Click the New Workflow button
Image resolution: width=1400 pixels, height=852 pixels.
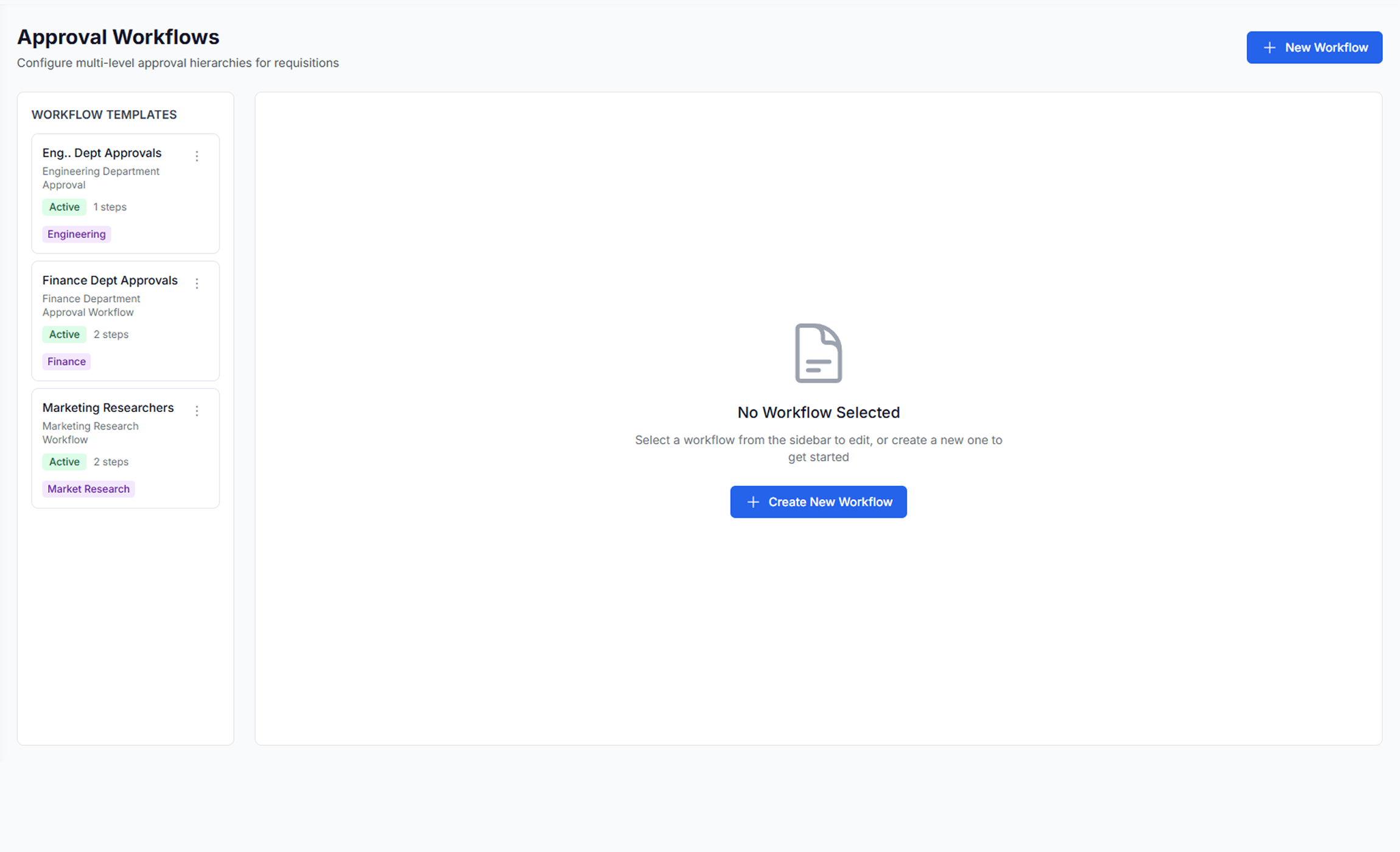click(x=1314, y=47)
